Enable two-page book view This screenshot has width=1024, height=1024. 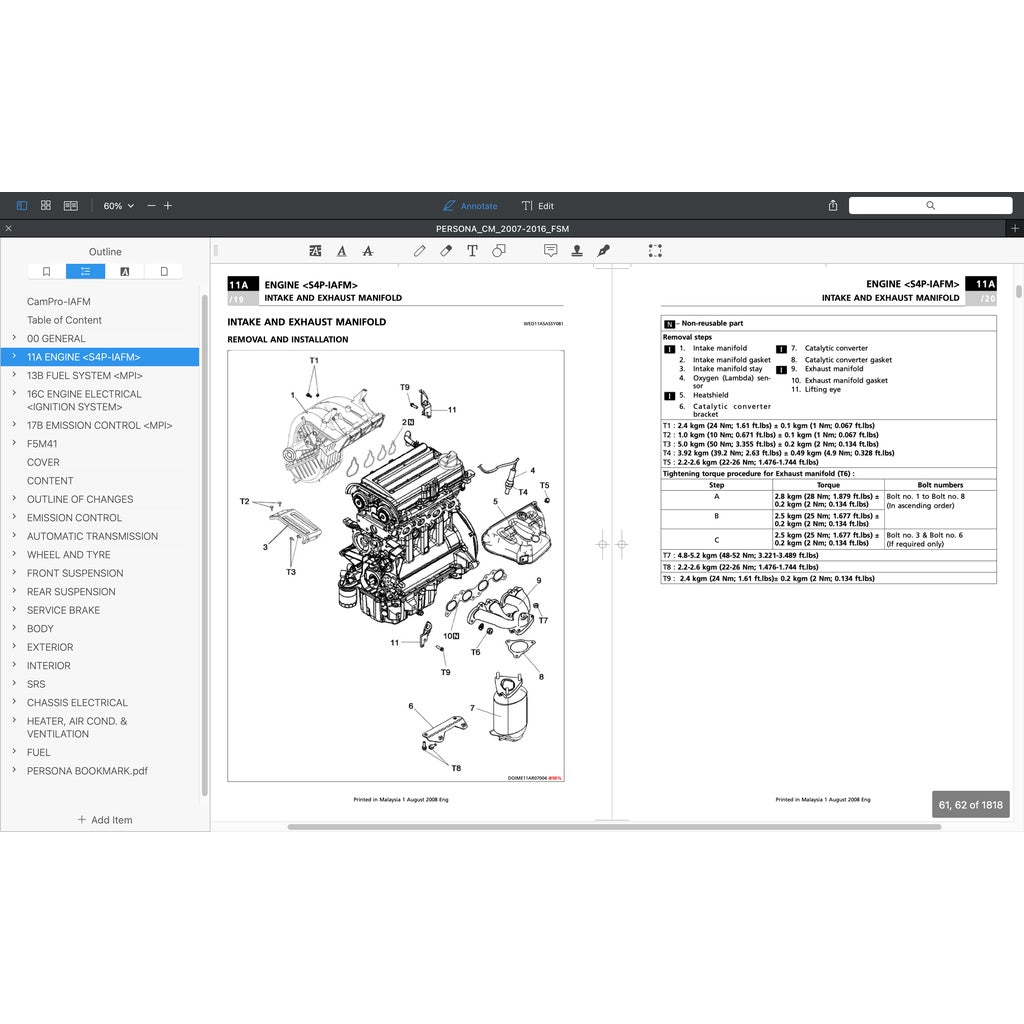pos(71,206)
